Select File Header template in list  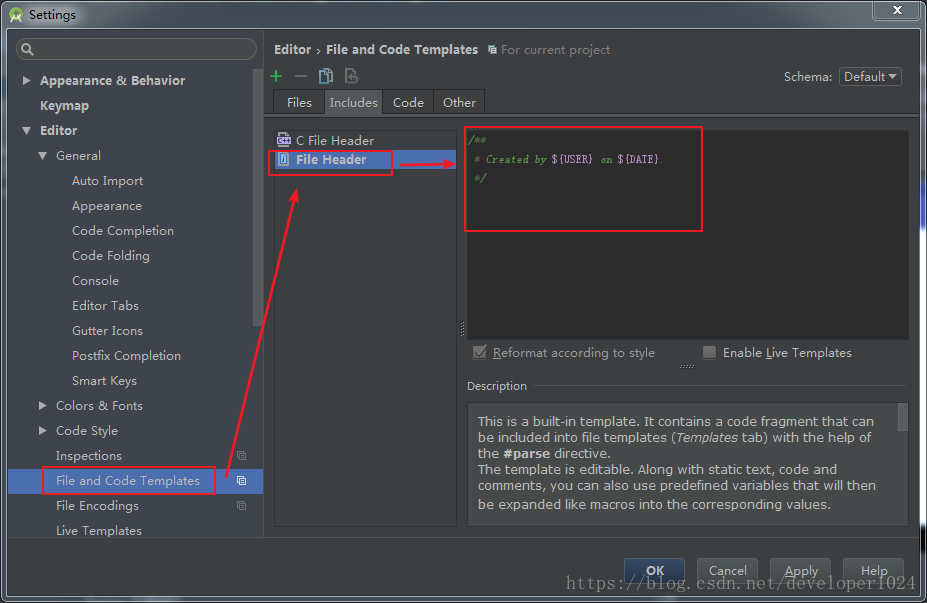[x=365, y=159]
